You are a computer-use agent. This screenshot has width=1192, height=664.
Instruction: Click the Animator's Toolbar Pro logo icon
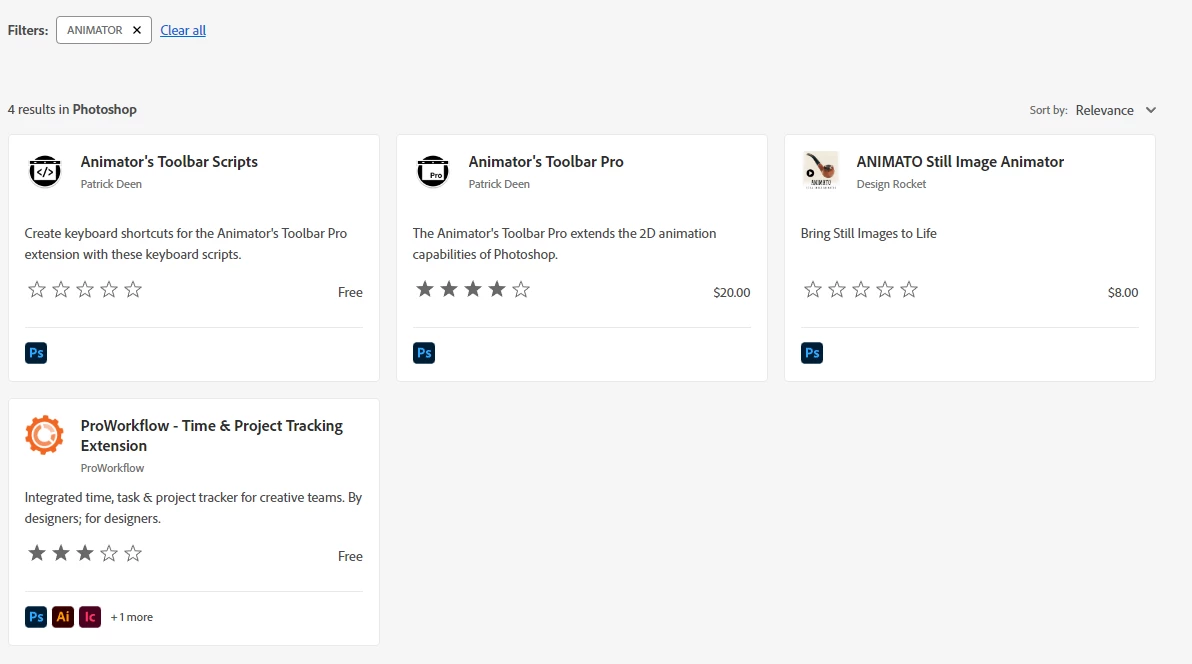click(433, 171)
